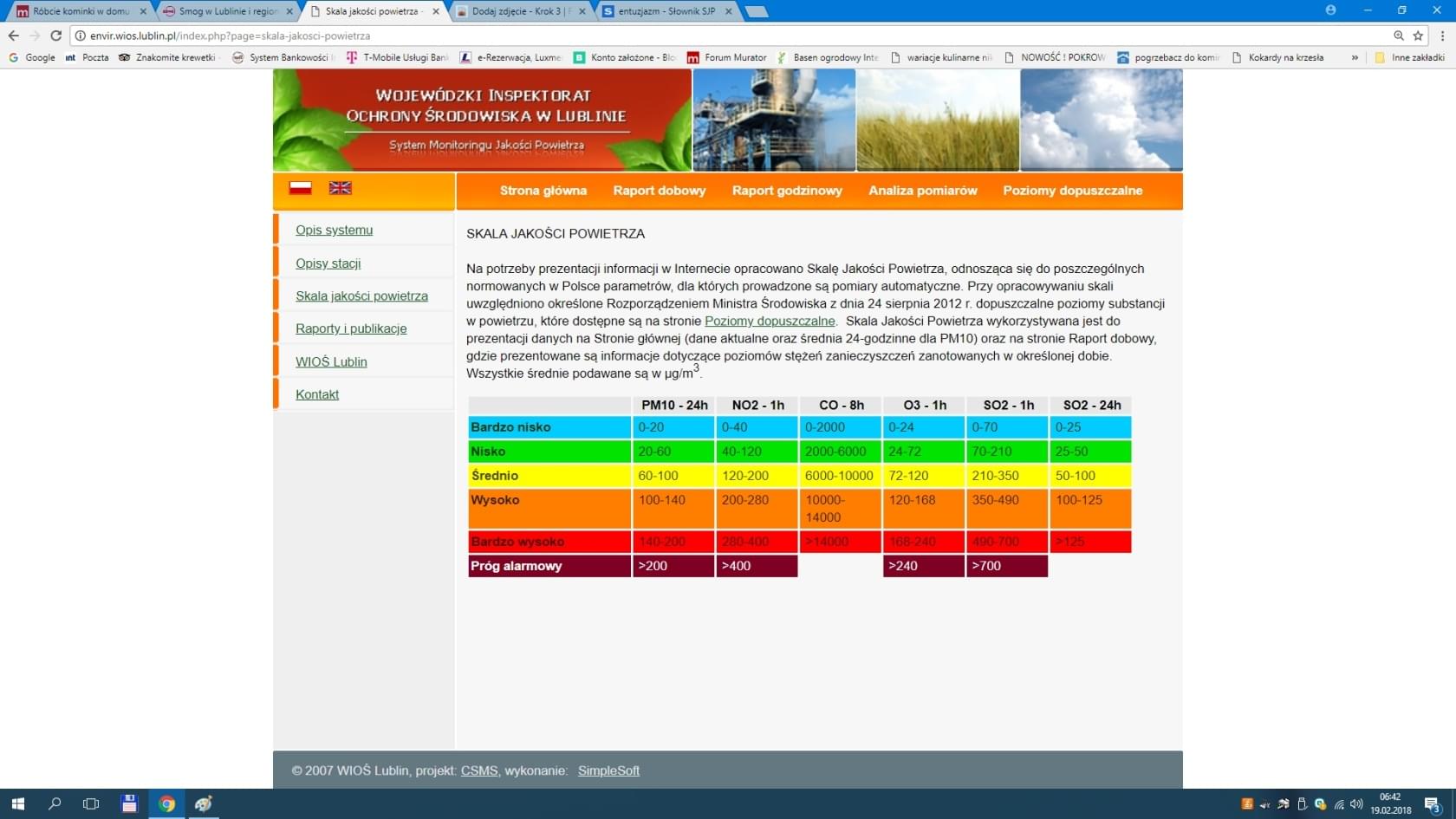Viewport: 1456px width, 819px height.
Task: Expand hidden bookmarks overflow chevron
Action: point(1355,57)
